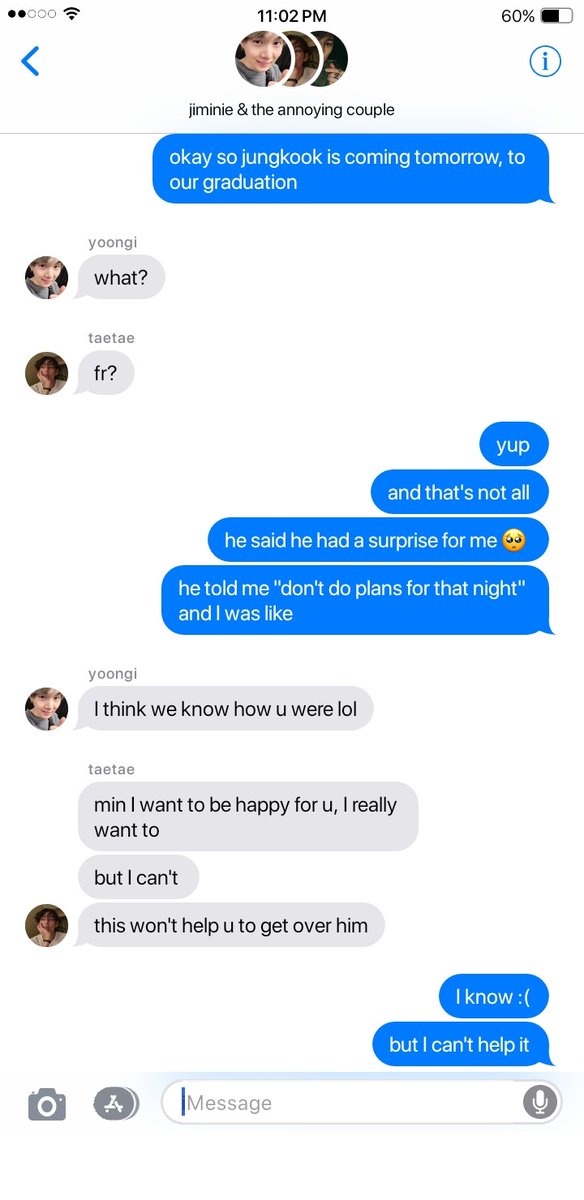Select "this won't help u to get over him"

click(231, 925)
